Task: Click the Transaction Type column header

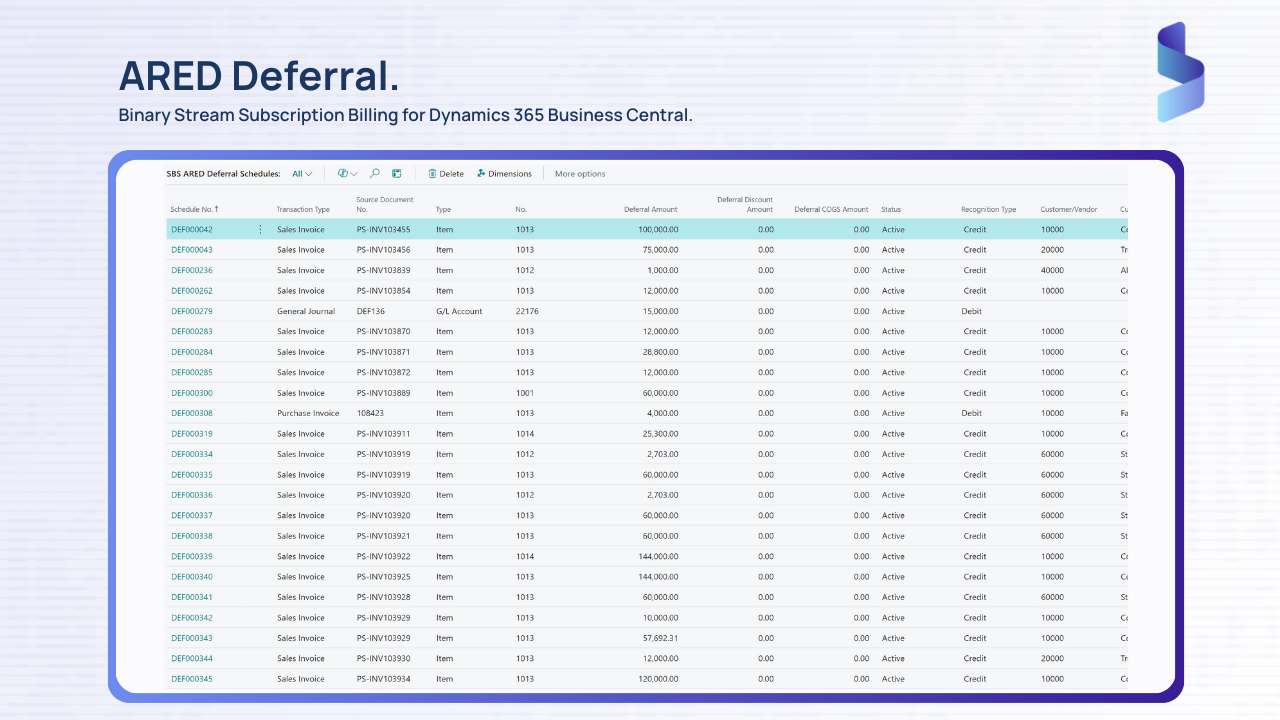Action: [303, 209]
